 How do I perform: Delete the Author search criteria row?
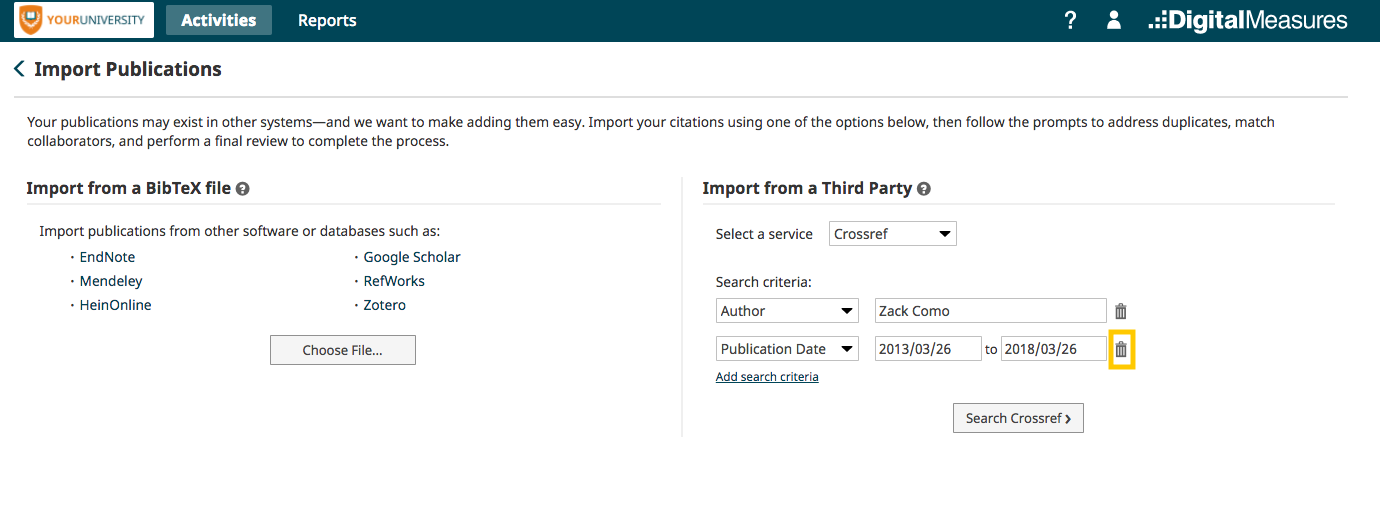pyautogui.click(x=1121, y=311)
